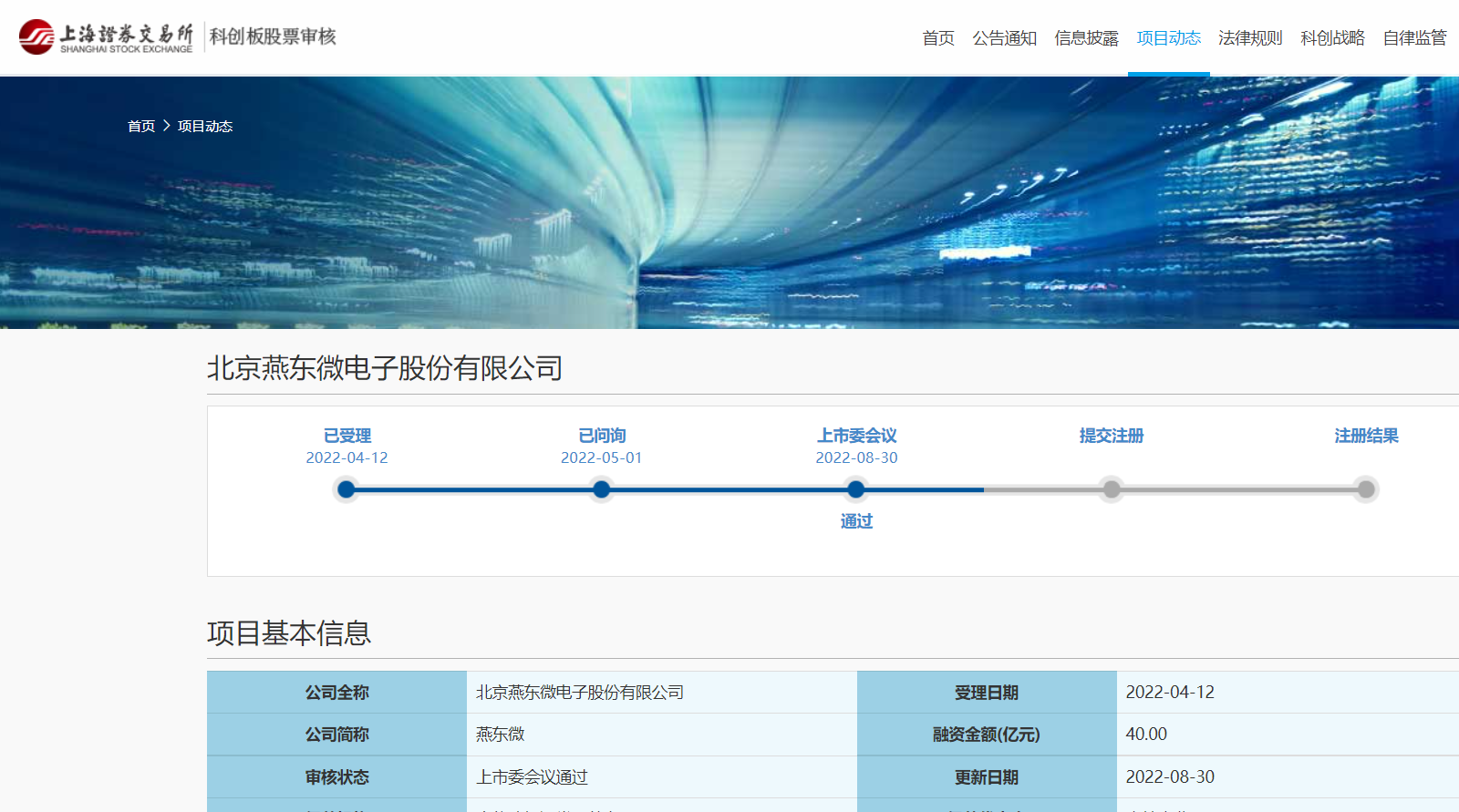Open the 法律规则 menu item
Screen dimensions: 1459x812
pos(1250,38)
